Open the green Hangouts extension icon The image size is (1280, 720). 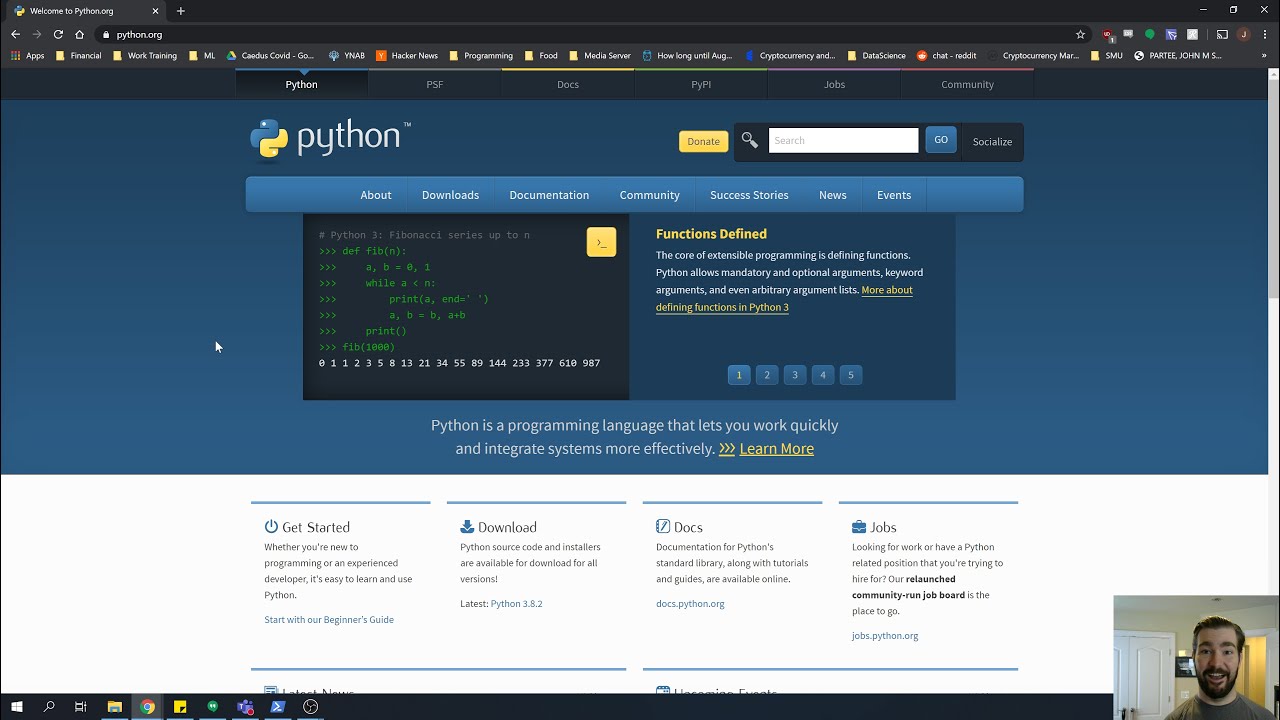(1150, 34)
